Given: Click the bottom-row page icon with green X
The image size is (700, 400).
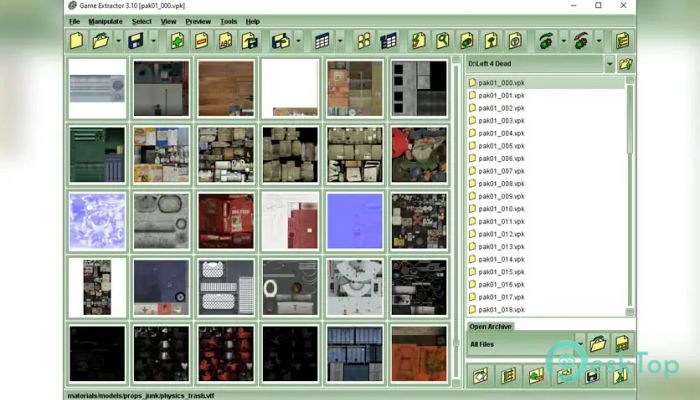Looking at the screenshot, I should 621,375.
